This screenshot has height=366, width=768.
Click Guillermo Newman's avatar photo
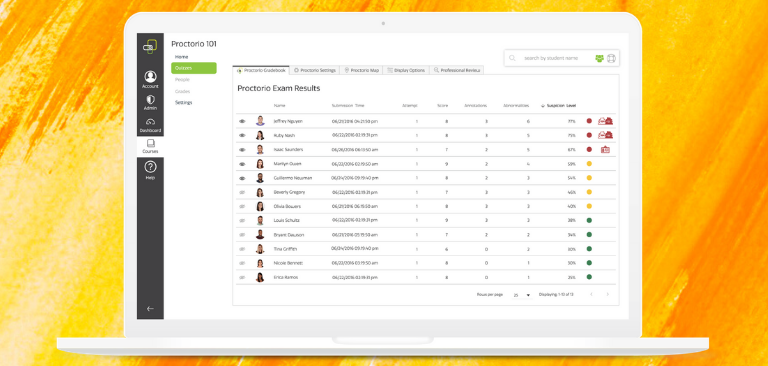click(x=260, y=178)
